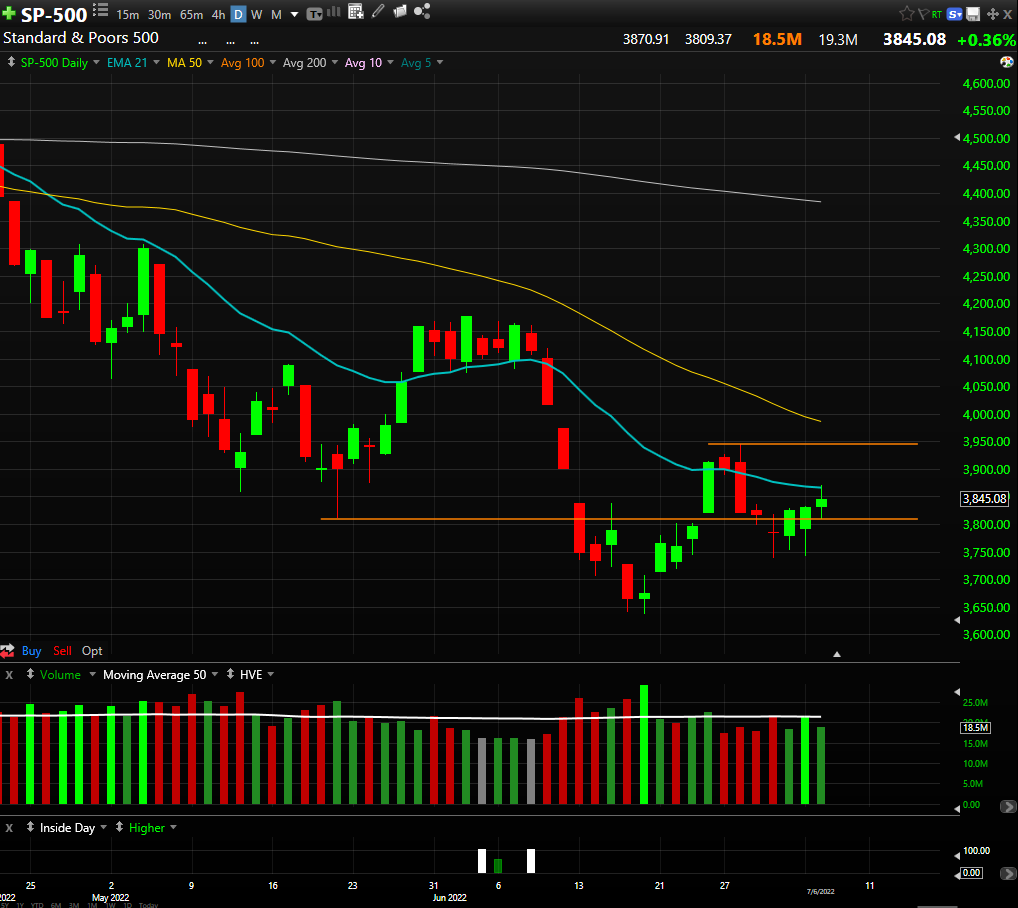Click the RT real-time indicator
This screenshot has height=908, width=1018.
pyautogui.click(x=936, y=14)
